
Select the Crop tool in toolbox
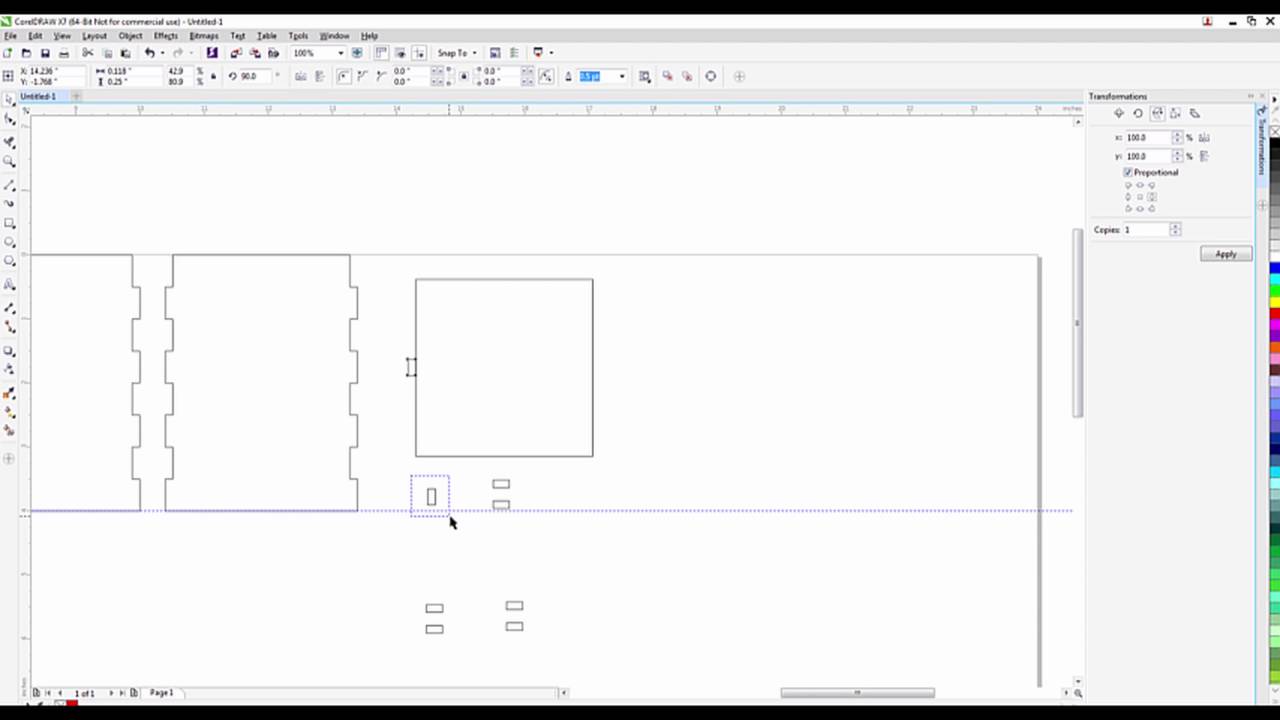[10, 142]
